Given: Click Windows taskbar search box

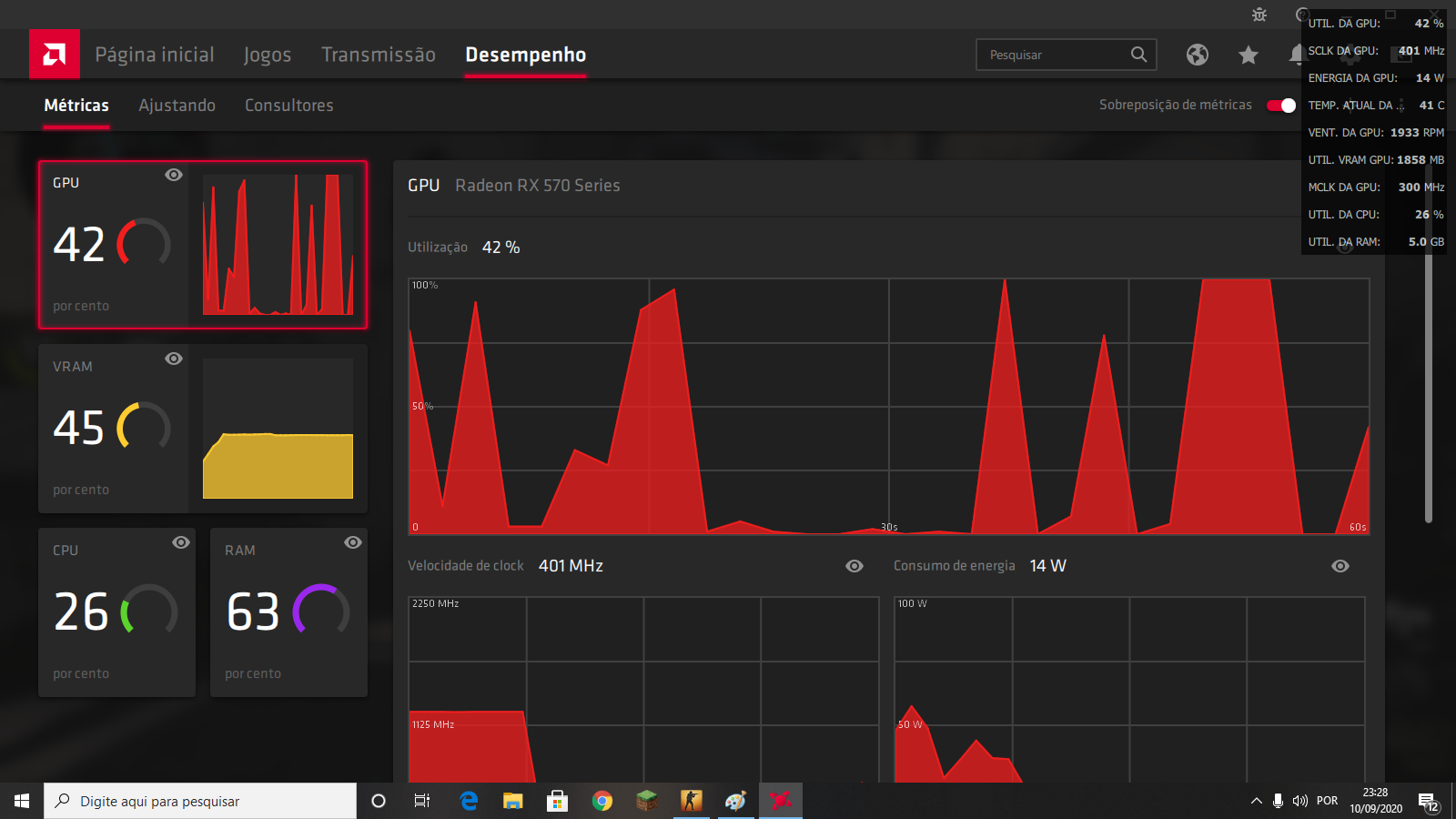Looking at the screenshot, I should [x=200, y=801].
